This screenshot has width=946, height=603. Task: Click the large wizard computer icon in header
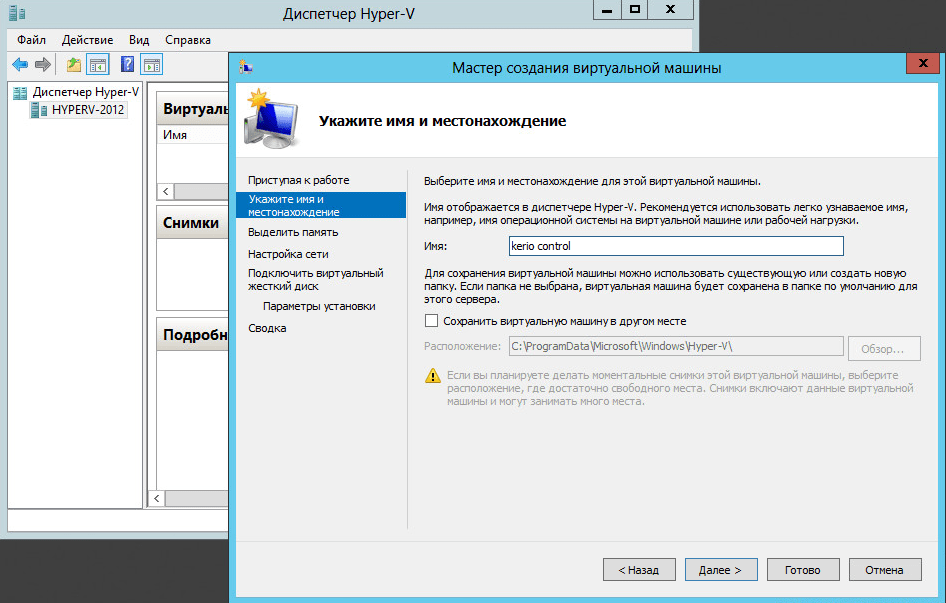pos(271,119)
